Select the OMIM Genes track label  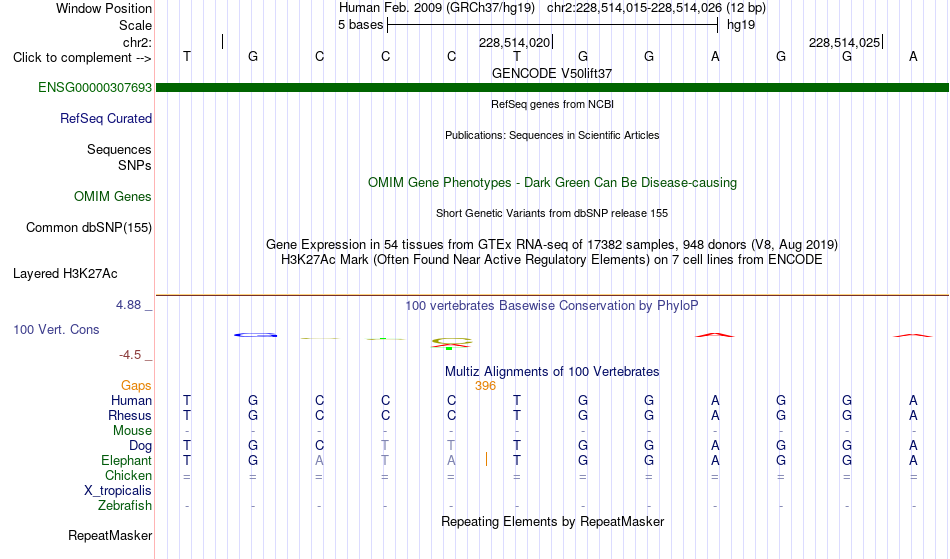tap(112, 196)
